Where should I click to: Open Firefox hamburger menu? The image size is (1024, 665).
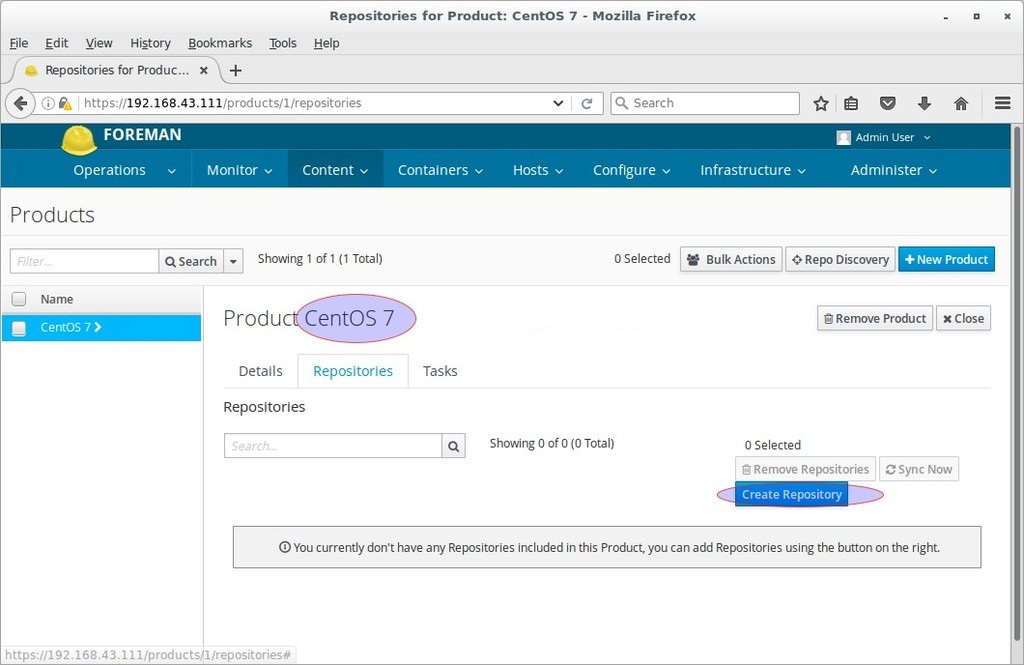(1002, 103)
